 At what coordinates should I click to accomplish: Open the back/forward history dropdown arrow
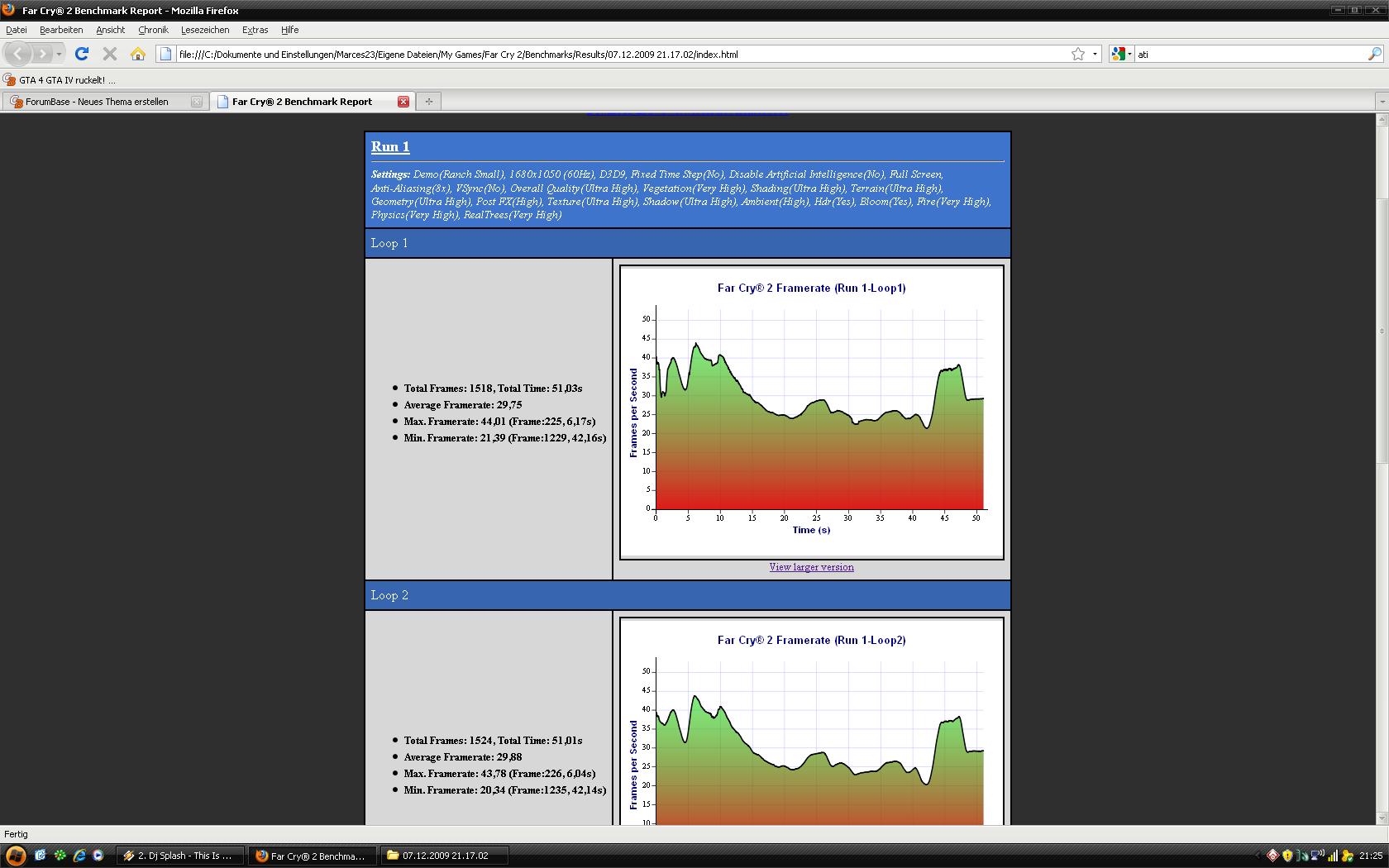pyautogui.click(x=59, y=55)
